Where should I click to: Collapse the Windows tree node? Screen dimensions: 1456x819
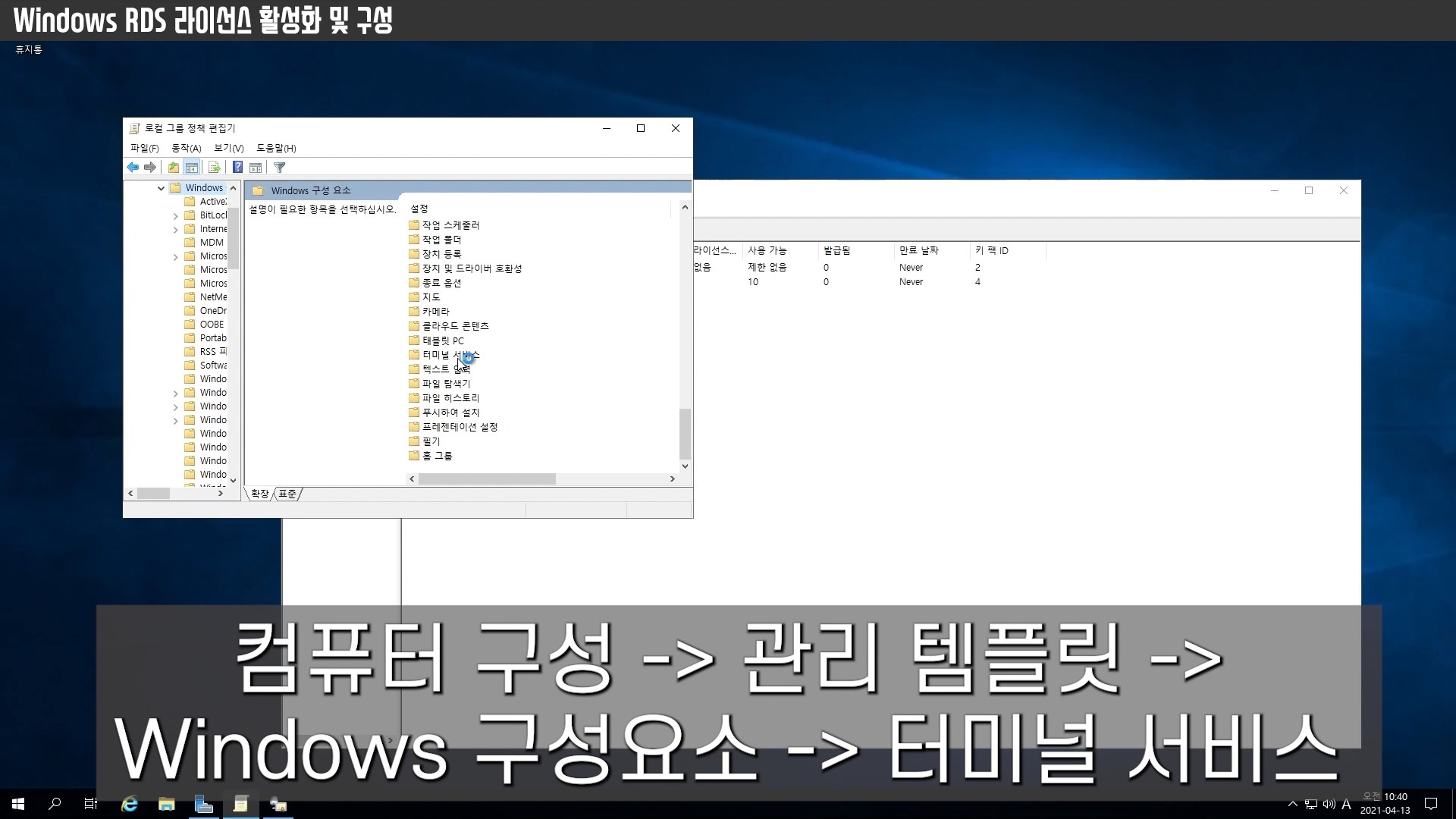[x=161, y=188]
